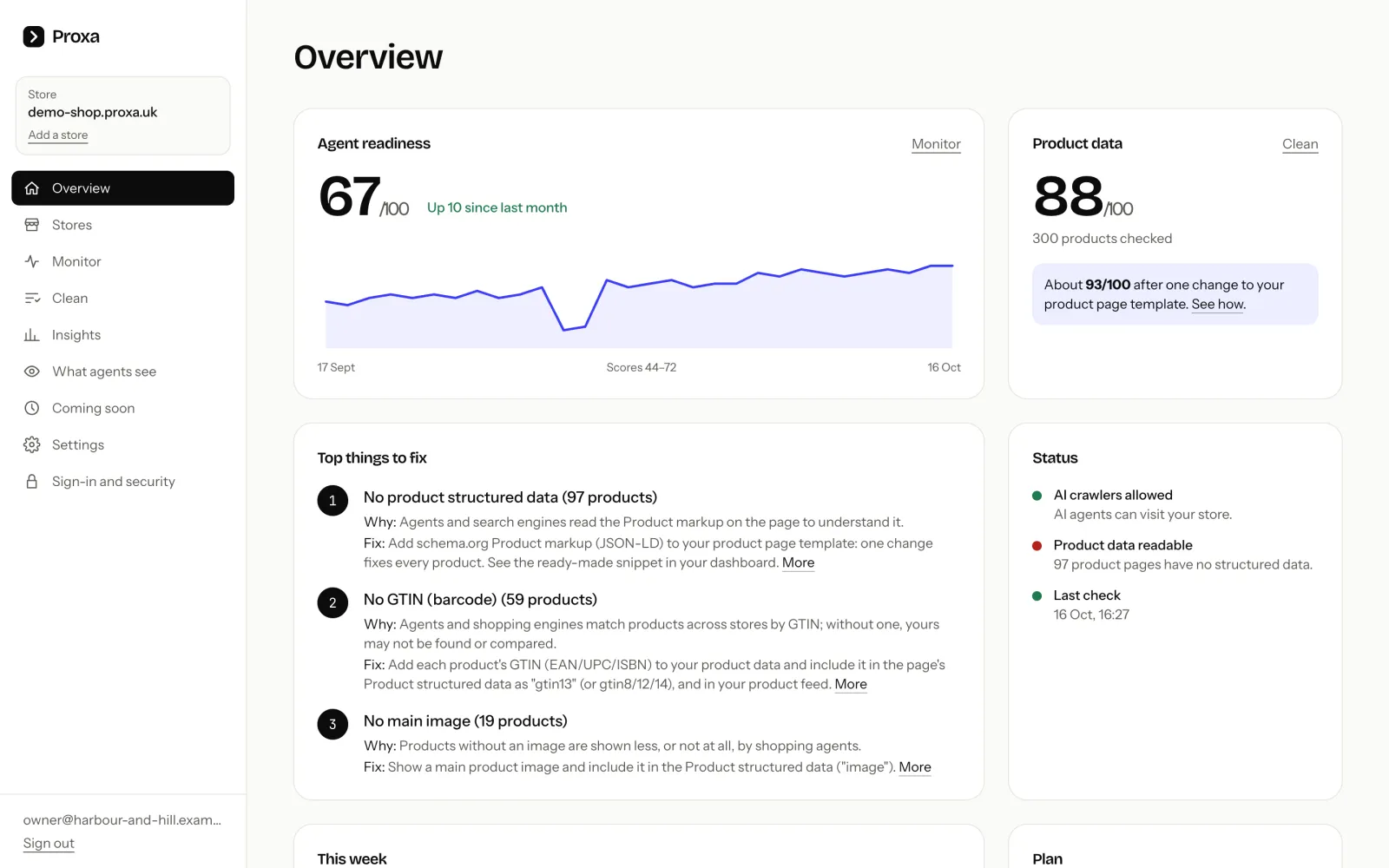Click the No GTIN (barcode) heading
Viewport: 1389px width, 868px height.
480,600
